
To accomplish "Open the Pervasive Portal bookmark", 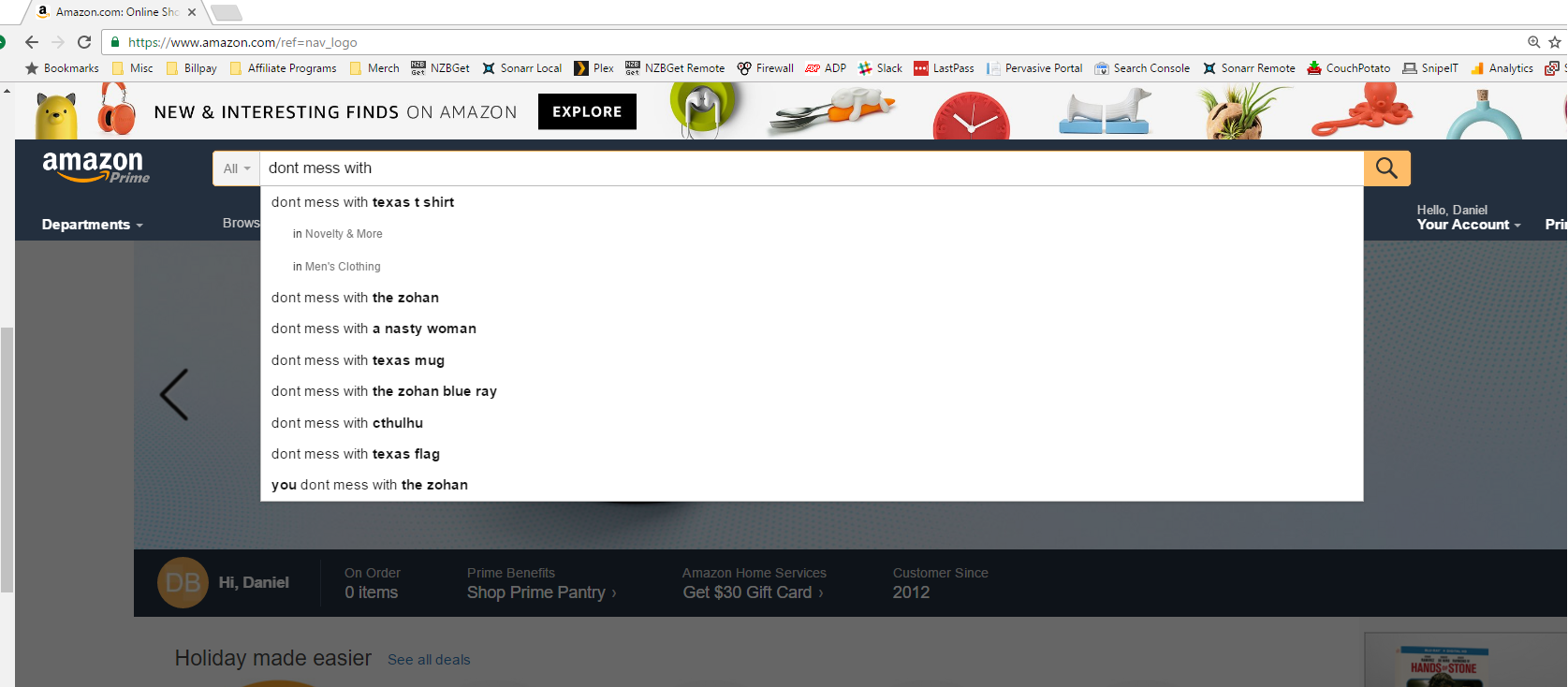I will pos(1034,68).
